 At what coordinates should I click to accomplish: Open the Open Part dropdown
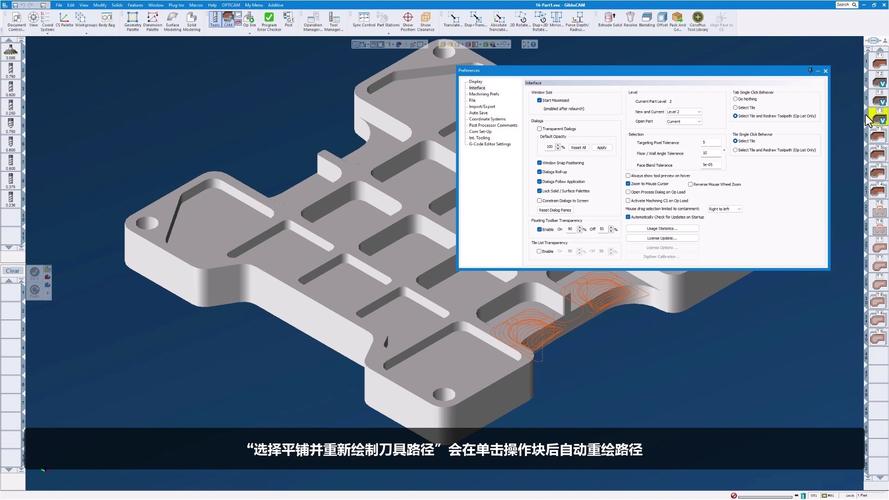[684, 121]
